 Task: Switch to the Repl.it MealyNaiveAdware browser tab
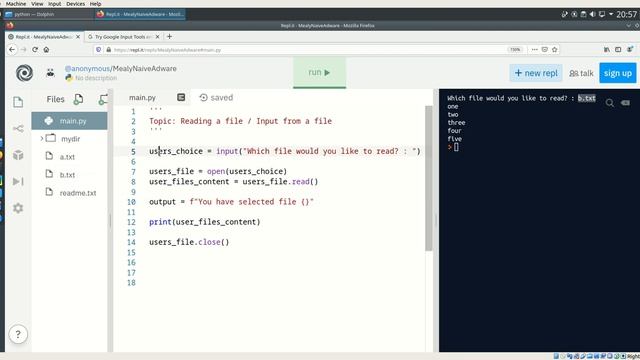(44, 37)
